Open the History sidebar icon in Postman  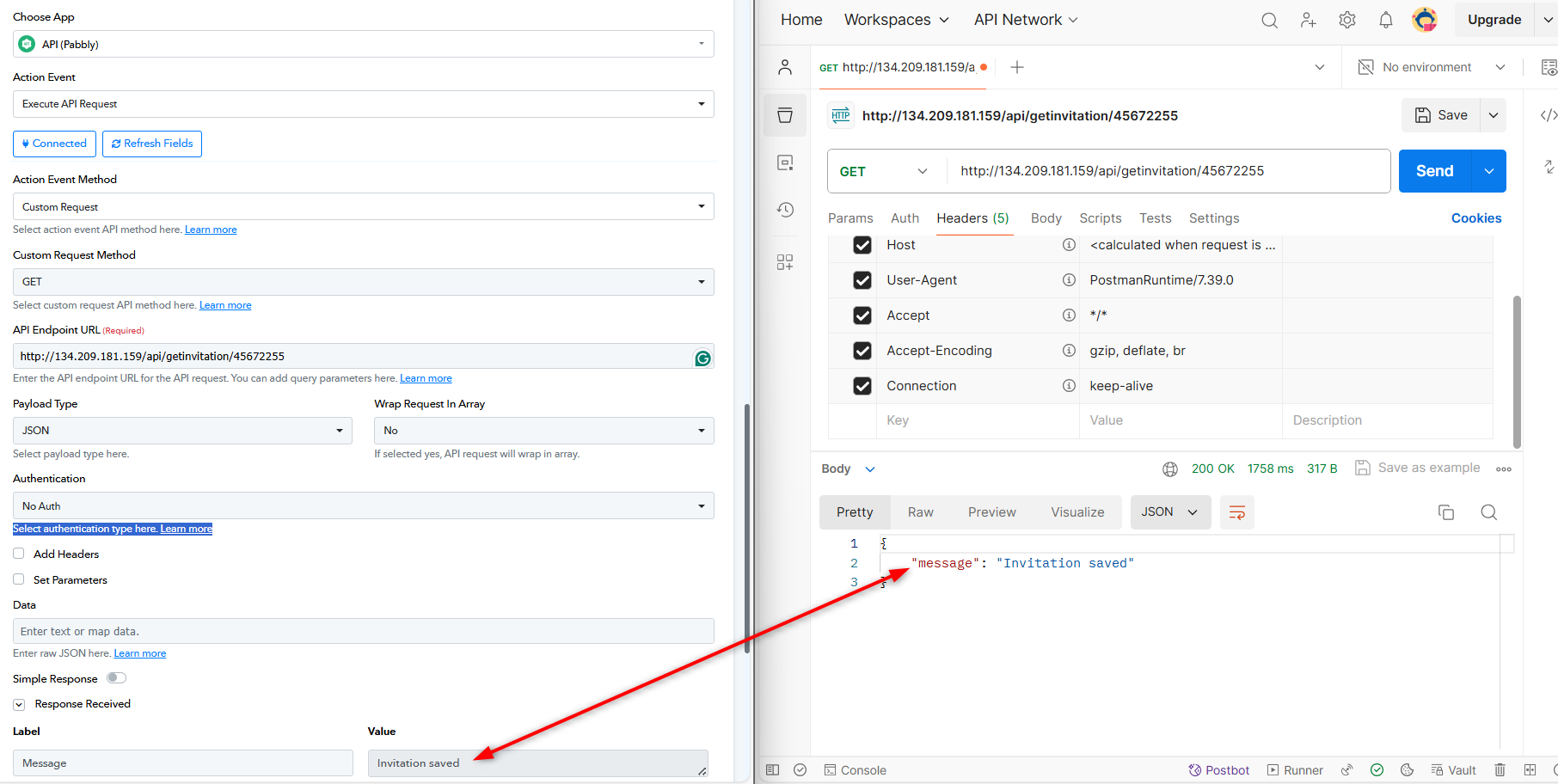pyautogui.click(x=785, y=210)
